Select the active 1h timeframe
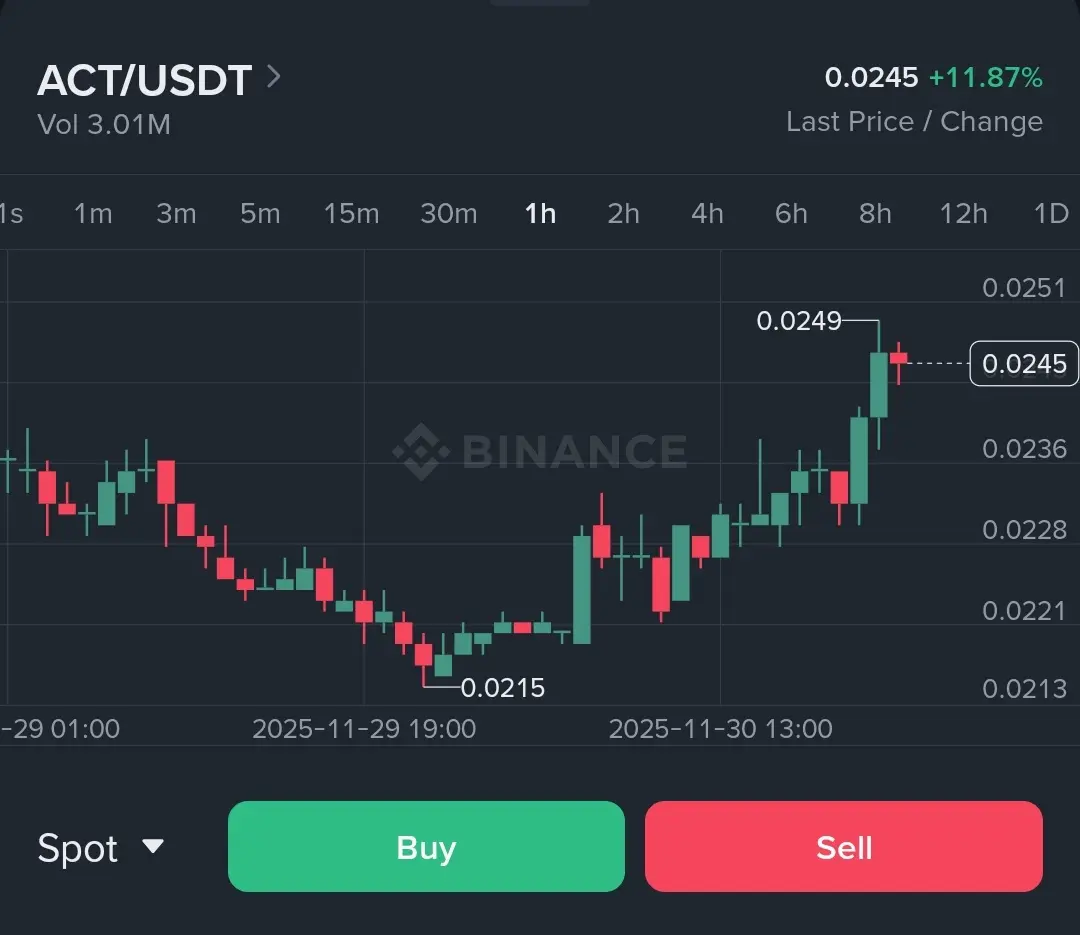1080x935 pixels. click(x=541, y=213)
